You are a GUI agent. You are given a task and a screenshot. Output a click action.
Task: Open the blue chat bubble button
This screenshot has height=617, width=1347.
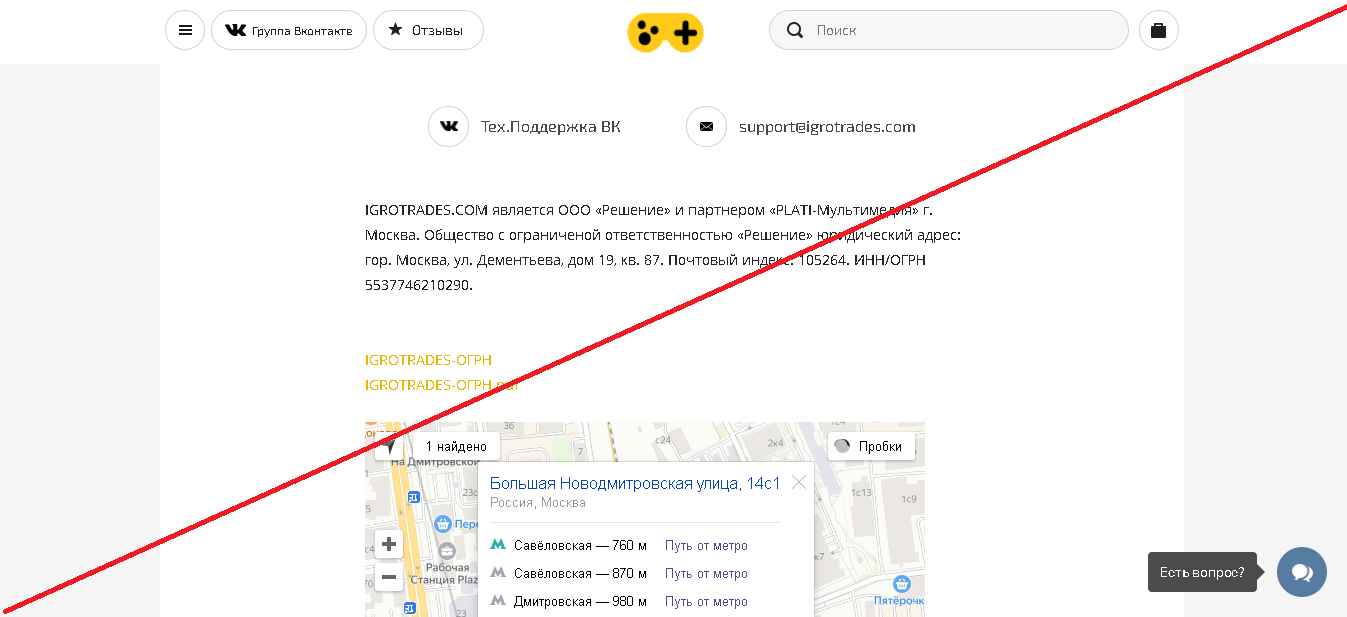[x=1302, y=572]
